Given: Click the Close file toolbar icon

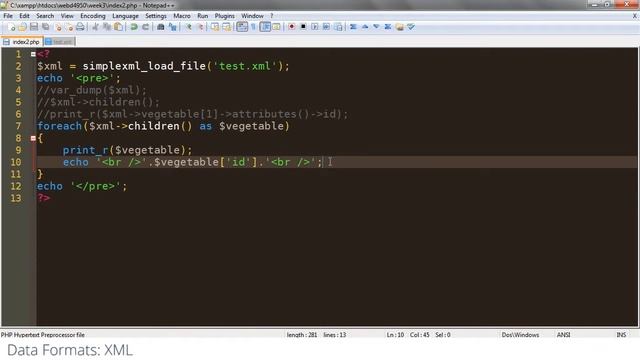Looking at the screenshot, I should pyautogui.click(x=58, y=27).
